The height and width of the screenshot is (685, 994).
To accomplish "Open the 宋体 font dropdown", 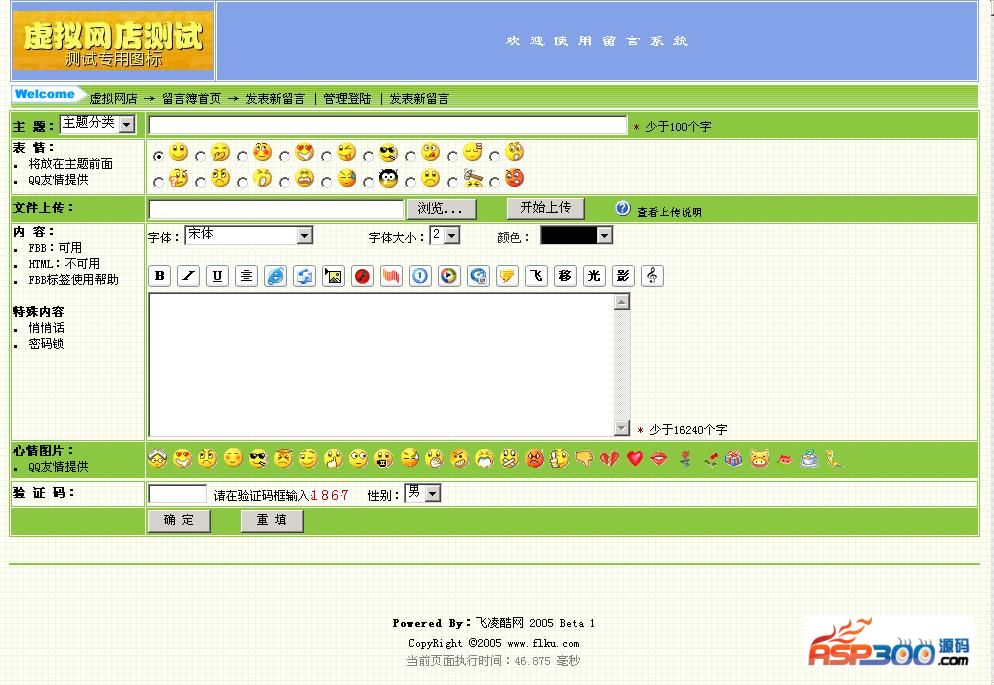I will (248, 235).
